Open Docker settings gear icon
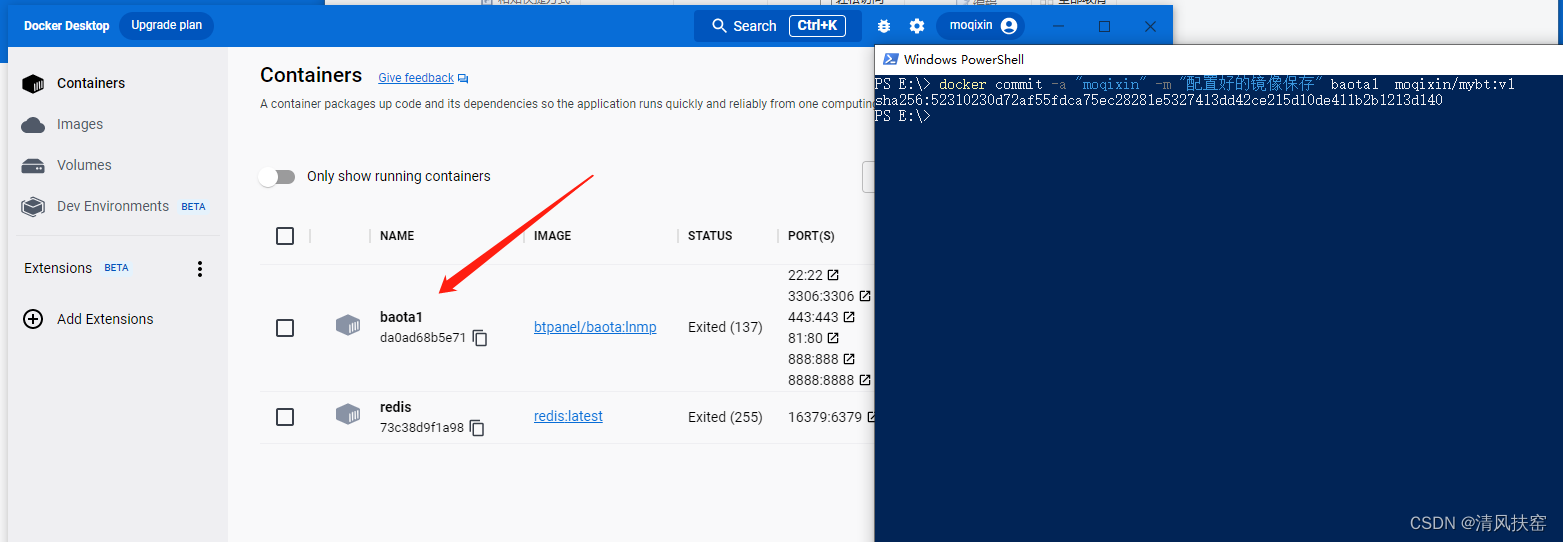The width and height of the screenshot is (1563, 542). point(917,26)
